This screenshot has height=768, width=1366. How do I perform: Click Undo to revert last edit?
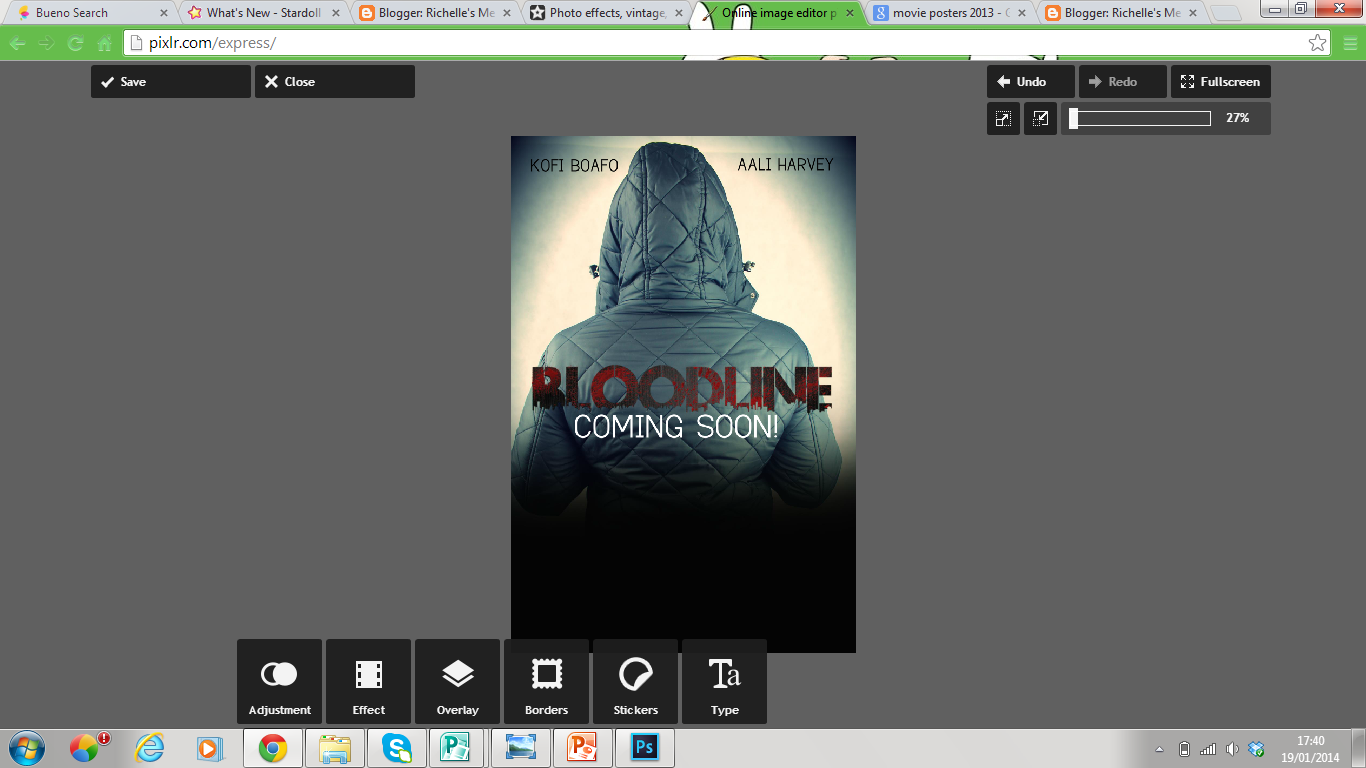coord(1030,81)
